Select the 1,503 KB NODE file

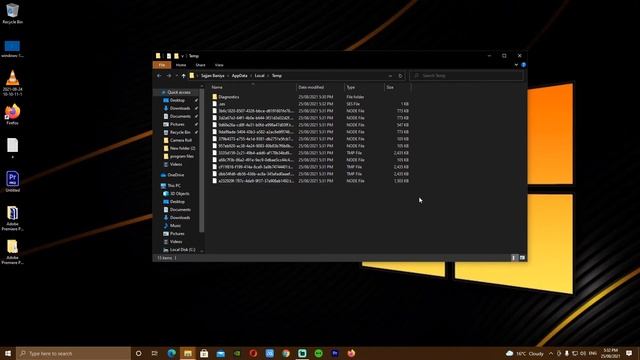(x=310, y=181)
